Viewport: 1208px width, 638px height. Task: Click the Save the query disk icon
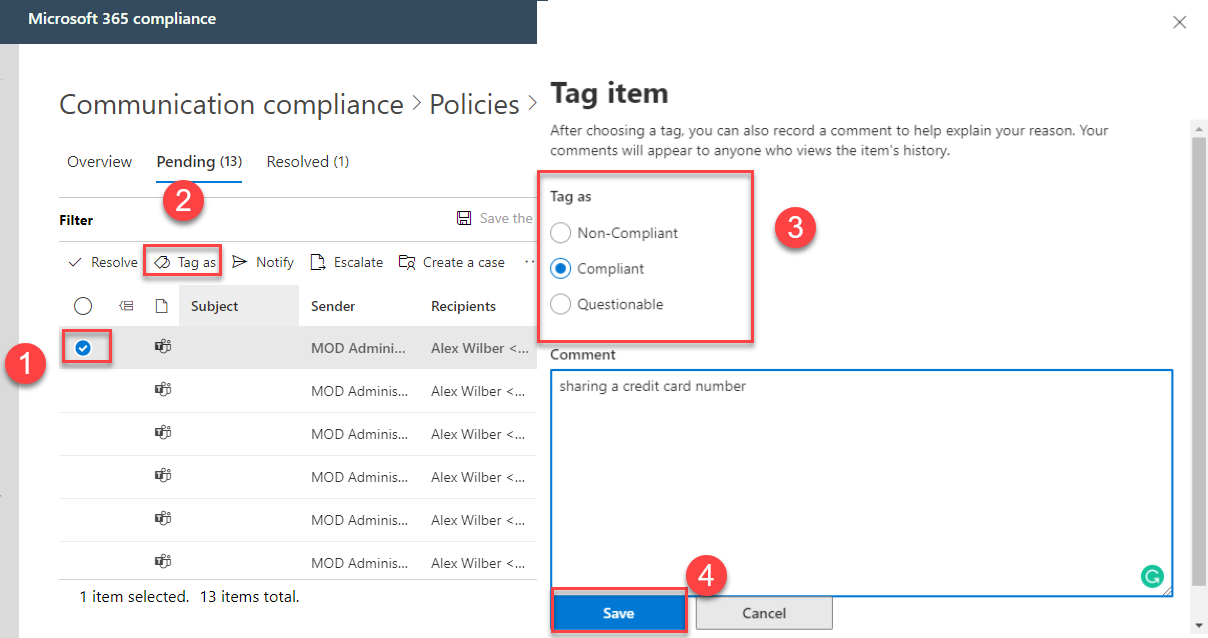click(x=464, y=218)
